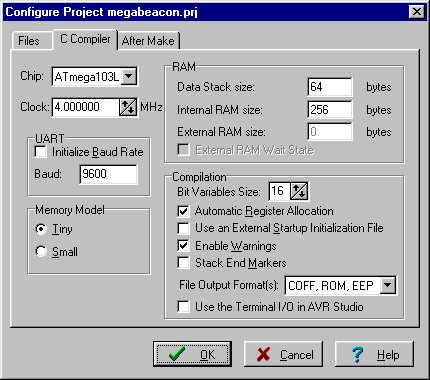The width and height of the screenshot is (430, 380).
Task: Click the Cancel button
Action: tap(284, 354)
